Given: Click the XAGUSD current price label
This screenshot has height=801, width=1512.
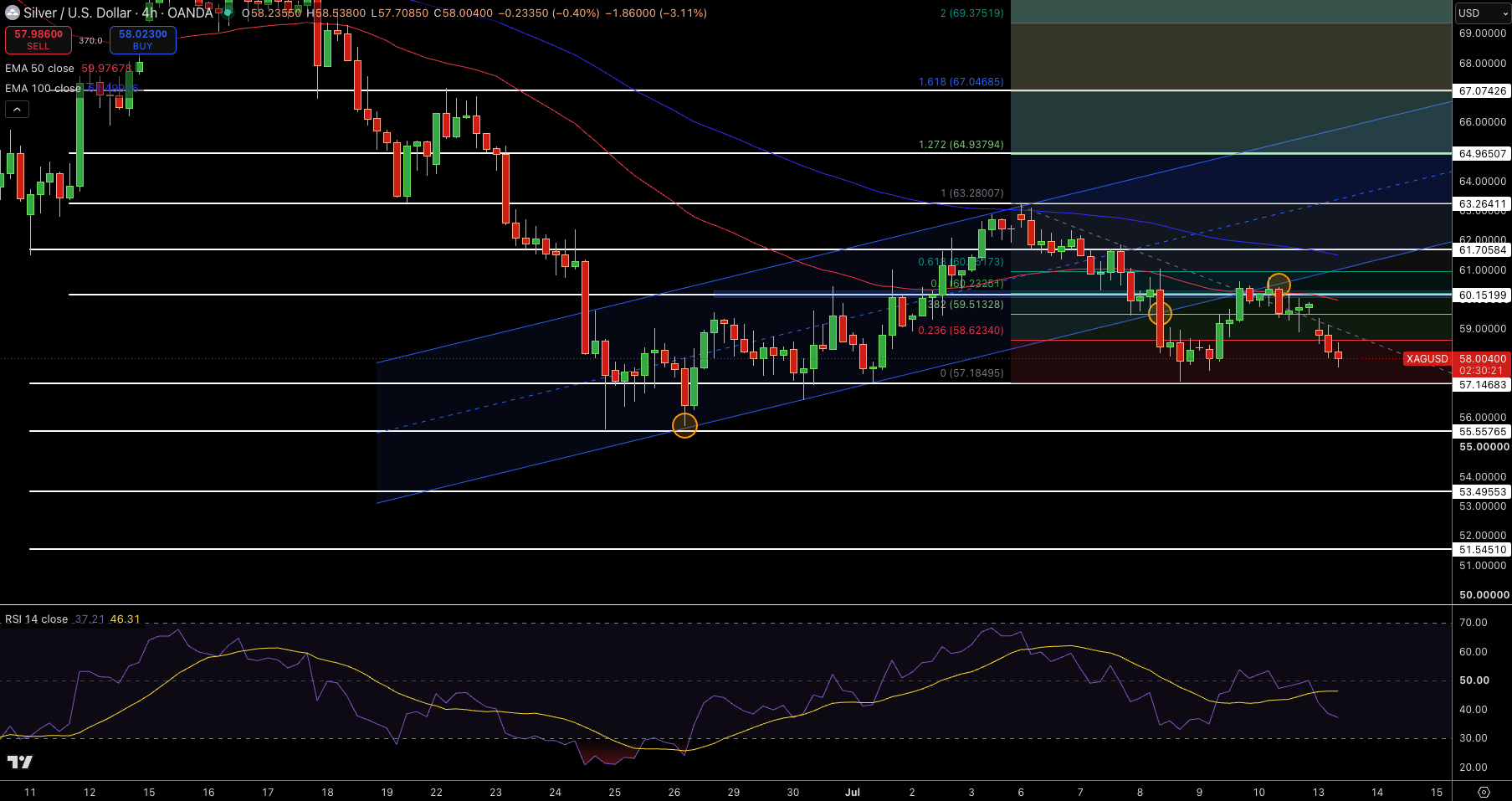Looking at the screenshot, I should click(x=1427, y=358).
